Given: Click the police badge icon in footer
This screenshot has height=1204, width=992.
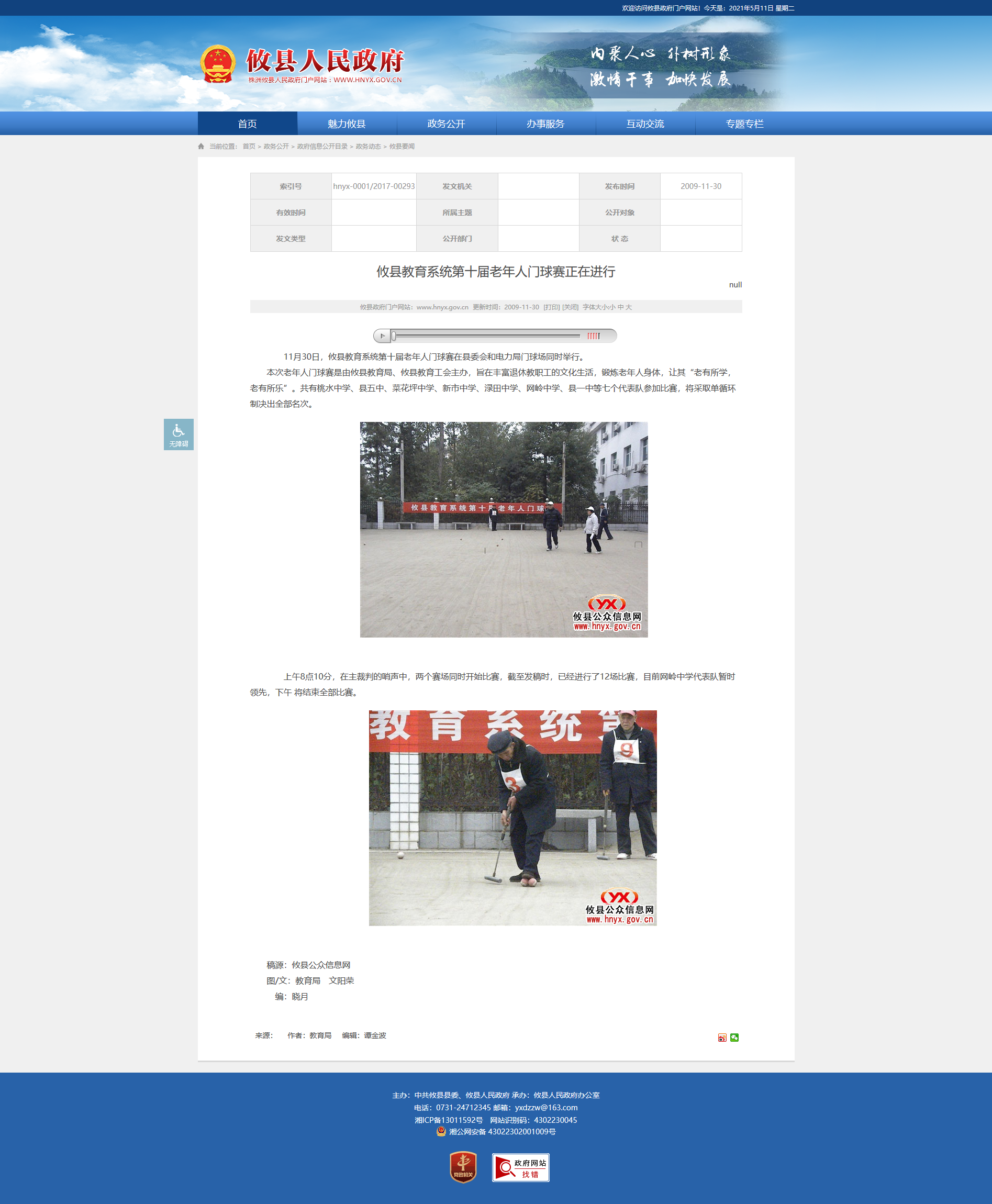Looking at the screenshot, I should pos(441,1131).
